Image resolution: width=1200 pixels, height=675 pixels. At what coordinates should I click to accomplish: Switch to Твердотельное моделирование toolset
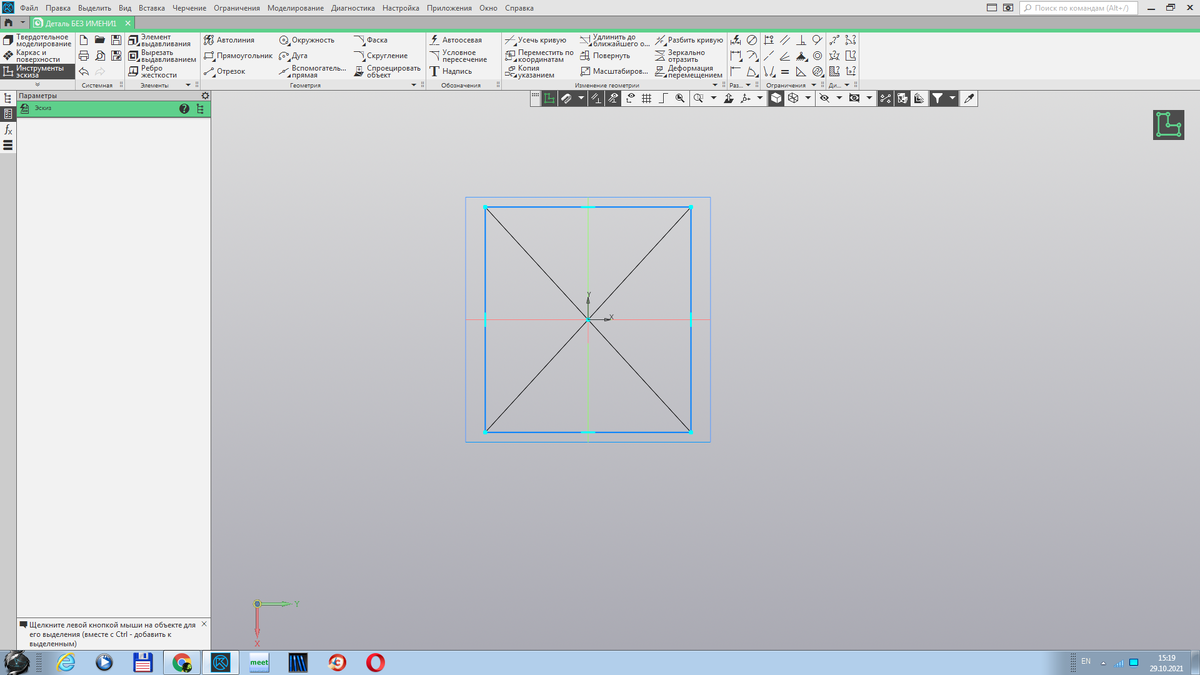(x=37, y=40)
